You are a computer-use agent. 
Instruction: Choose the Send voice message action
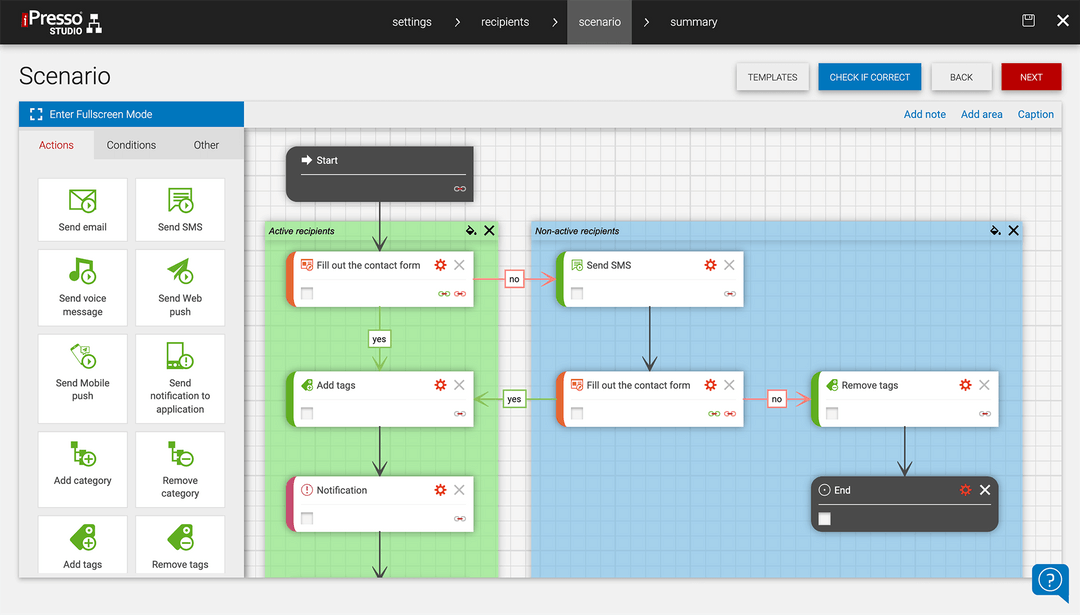(82, 288)
